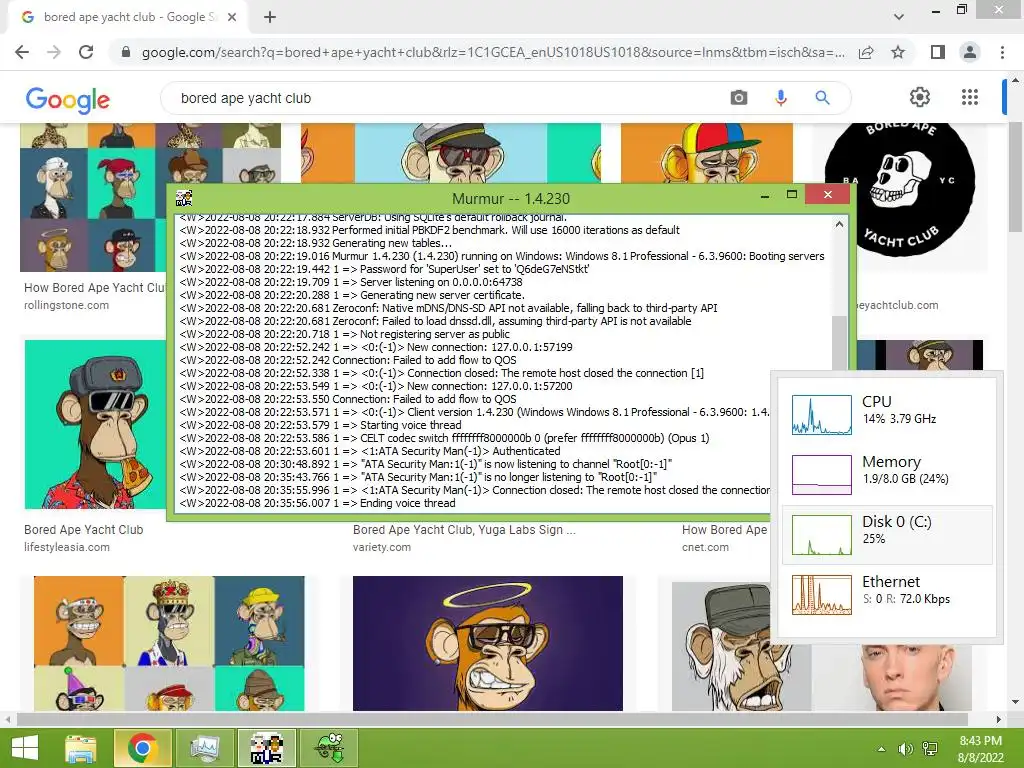Select the SuperUser password log line
This screenshot has height=768, width=1024.
click(384, 269)
